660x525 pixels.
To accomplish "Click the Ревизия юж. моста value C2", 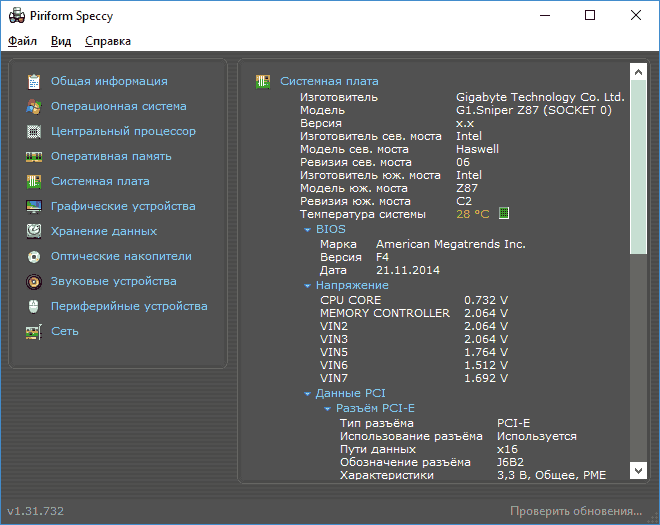I will 464,201.
